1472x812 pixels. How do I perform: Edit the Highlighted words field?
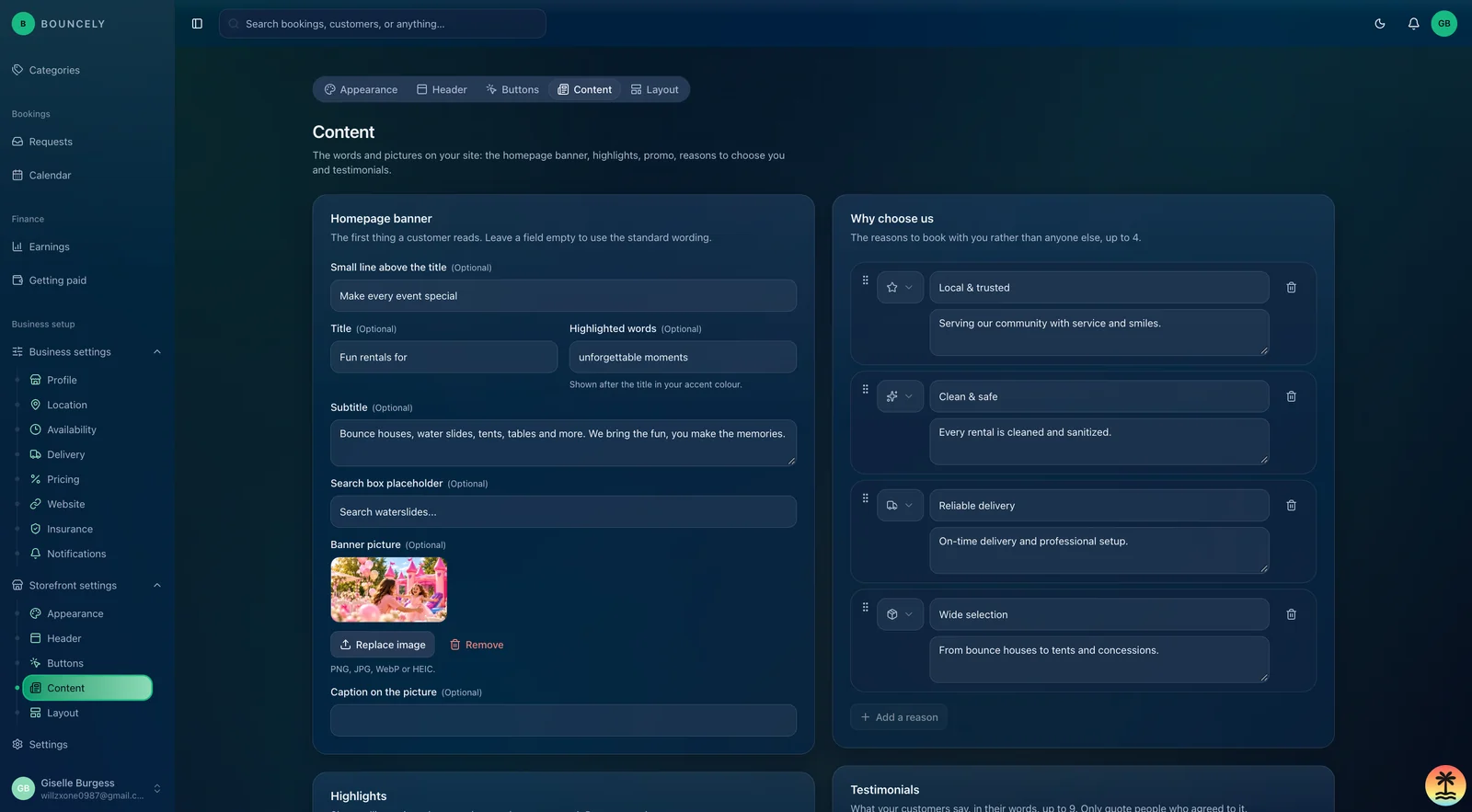point(683,357)
